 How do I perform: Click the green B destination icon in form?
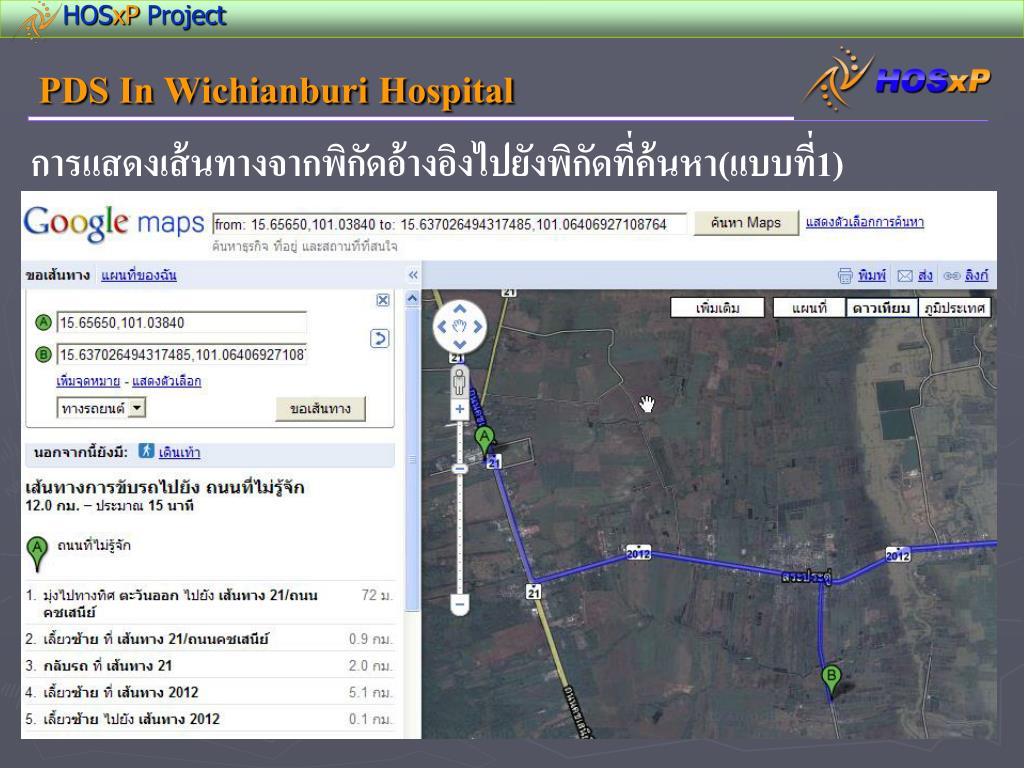coord(43,355)
